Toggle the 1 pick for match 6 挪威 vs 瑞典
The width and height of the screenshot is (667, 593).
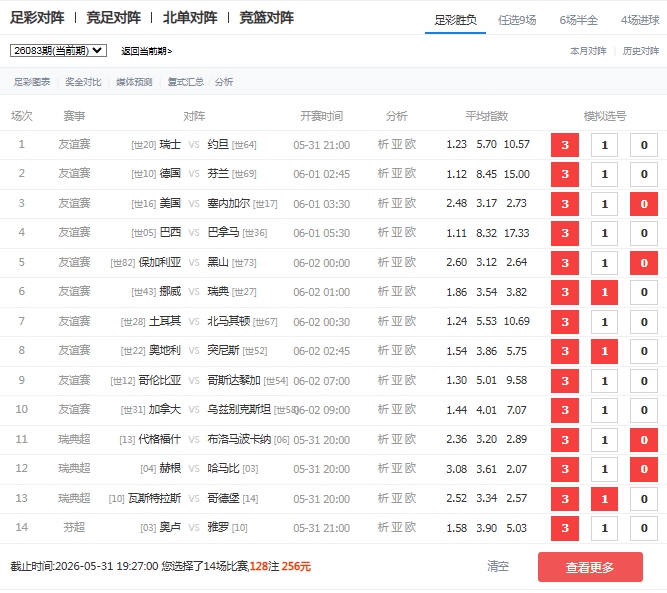[604, 292]
